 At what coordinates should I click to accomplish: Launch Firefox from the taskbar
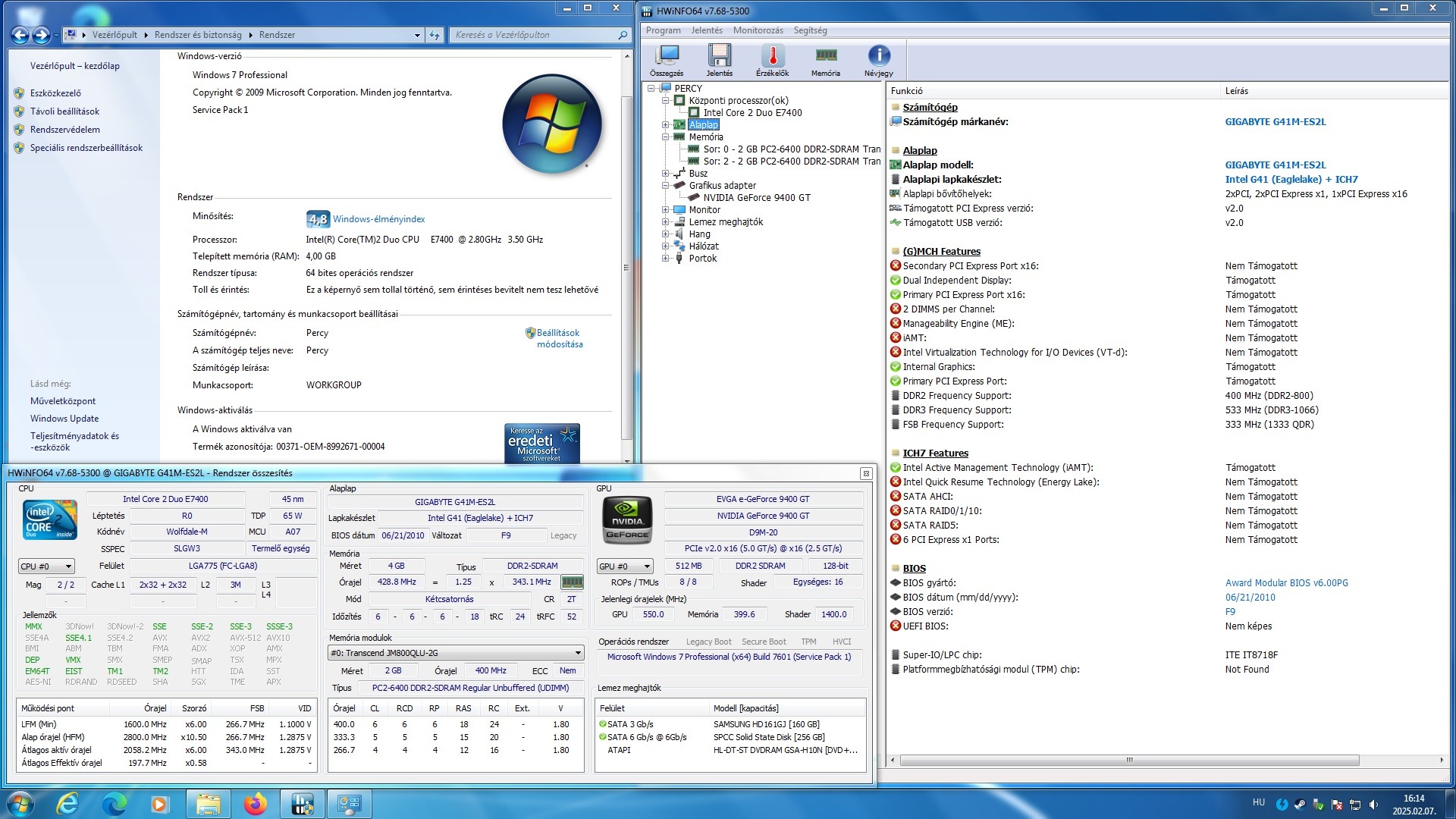pos(255,803)
